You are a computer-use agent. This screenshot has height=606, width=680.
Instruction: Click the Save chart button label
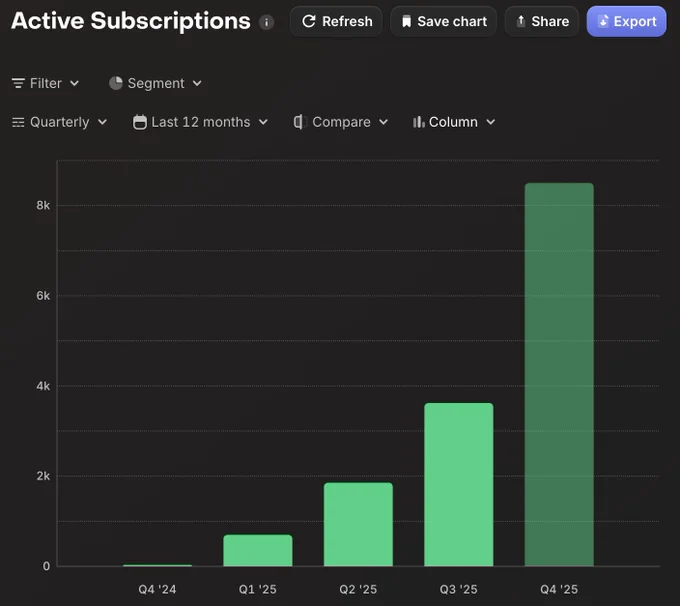pyautogui.click(x=452, y=21)
